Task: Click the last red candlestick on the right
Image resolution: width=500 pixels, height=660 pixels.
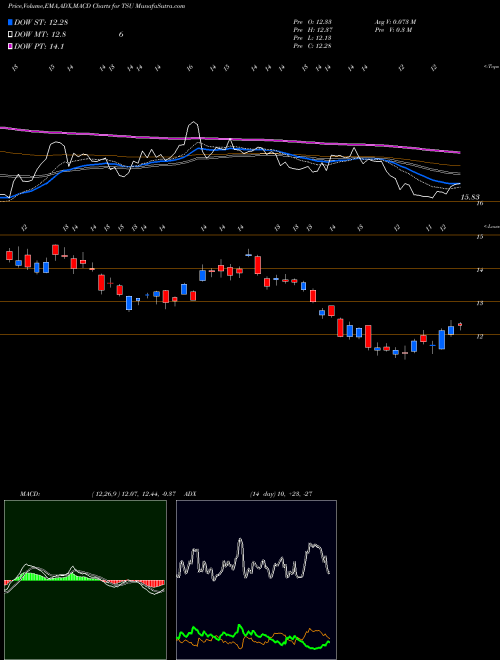Action: click(460, 325)
